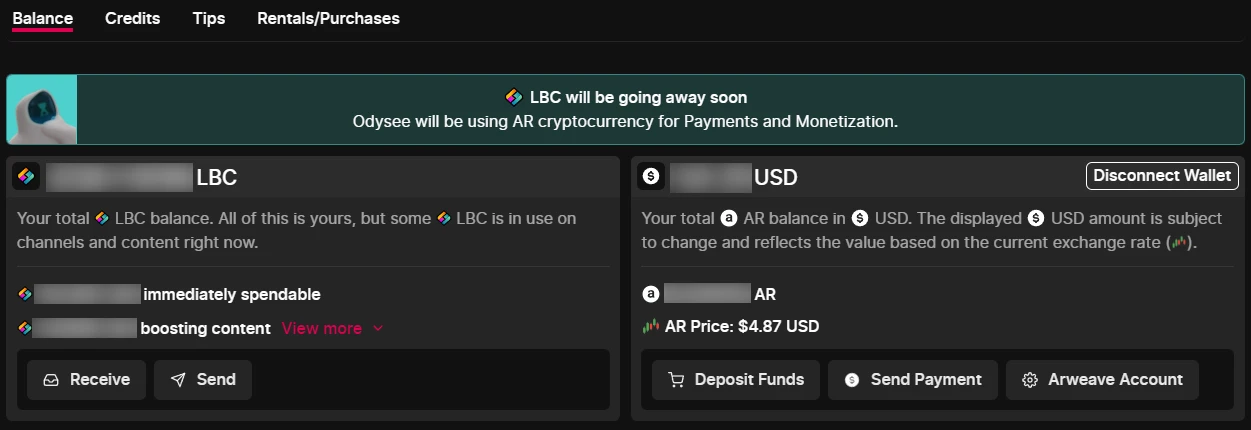Go to Rentals/Purchases tab
Viewport: 1251px width, 430px height.
pyautogui.click(x=328, y=18)
